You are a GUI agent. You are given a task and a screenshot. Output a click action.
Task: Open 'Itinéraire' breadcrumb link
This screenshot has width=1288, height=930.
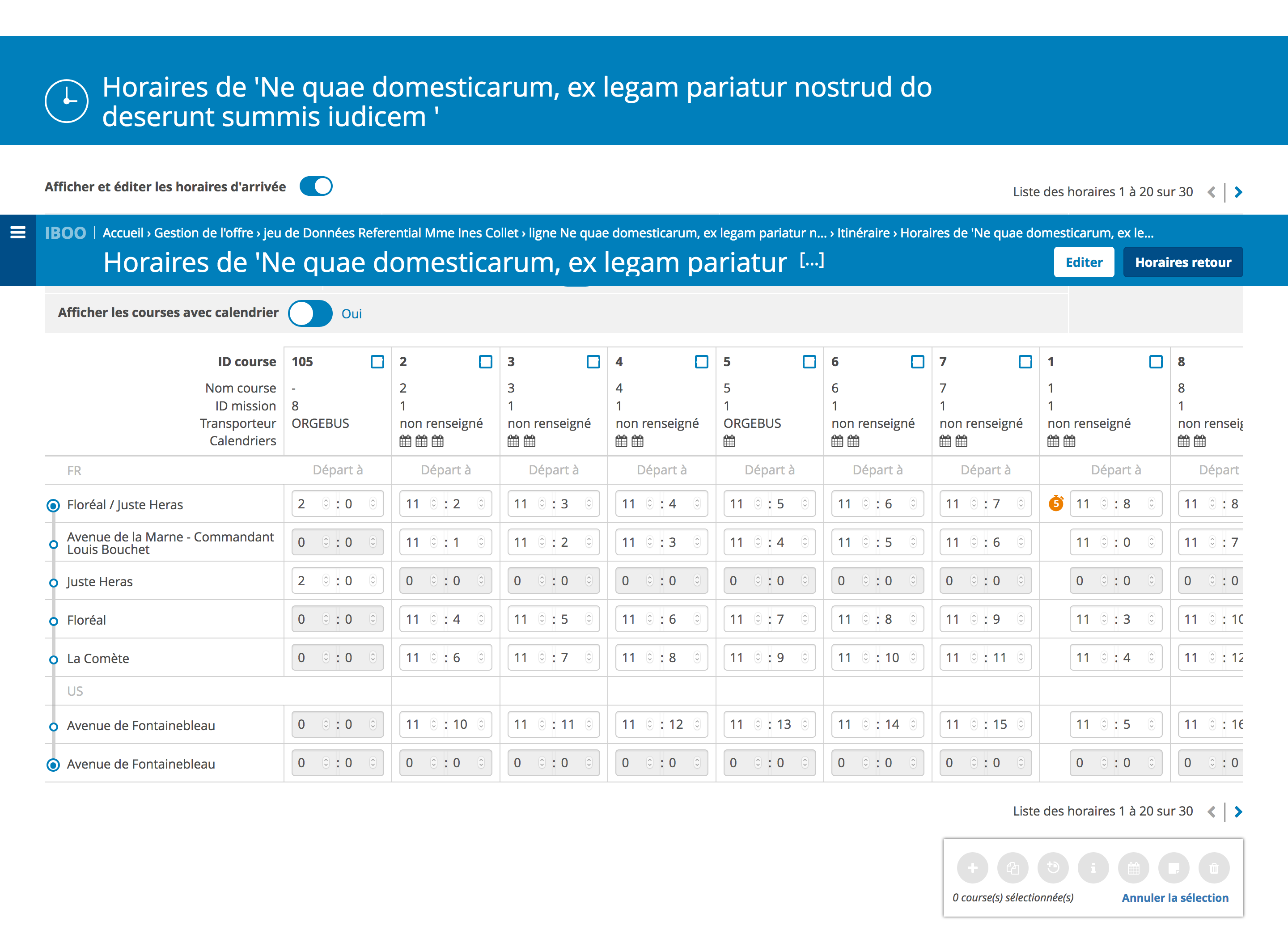tap(863, 233)
